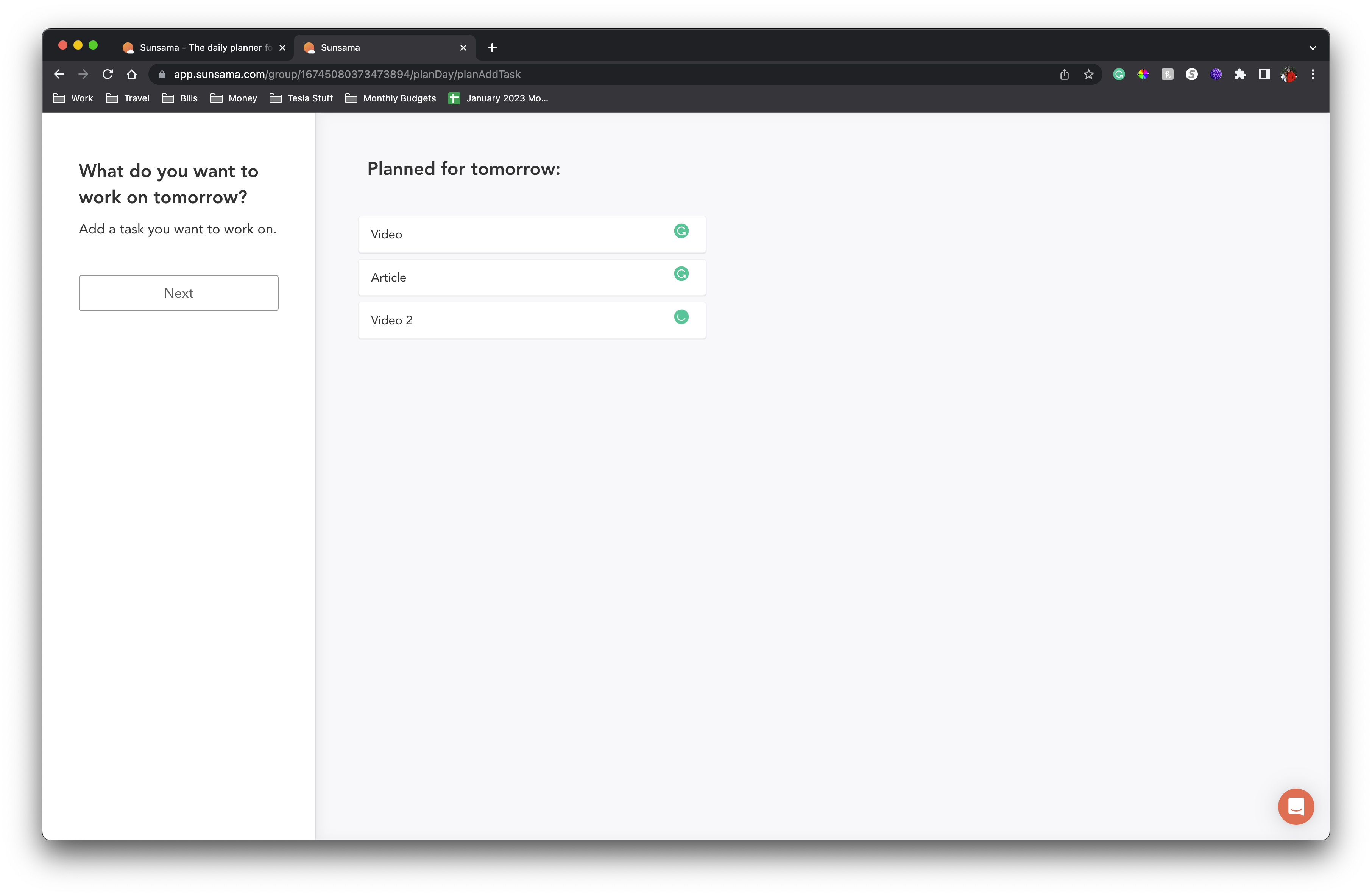Open the tab search chevron
This screenshot has height=896, width=1372.
click(1313, 47)
